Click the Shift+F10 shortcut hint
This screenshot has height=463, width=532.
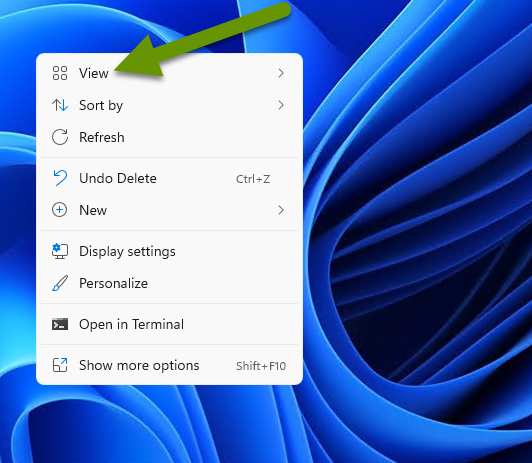[x=261, y=366]
